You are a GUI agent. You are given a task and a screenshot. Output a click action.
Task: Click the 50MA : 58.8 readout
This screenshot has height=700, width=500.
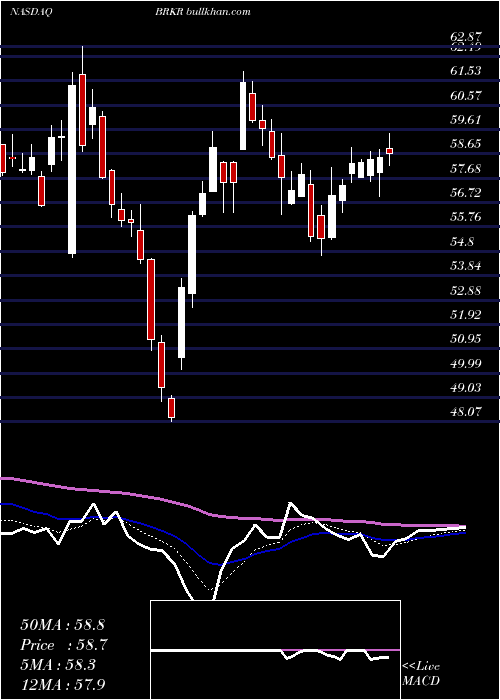[x=63, y=625]
